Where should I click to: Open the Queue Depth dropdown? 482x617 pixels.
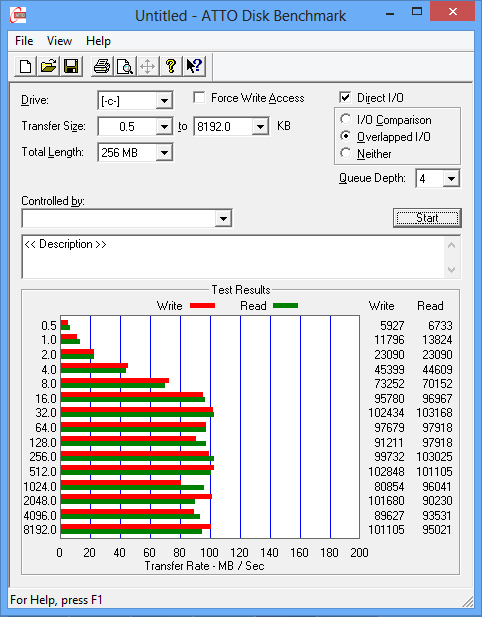(x=451, y=179)
